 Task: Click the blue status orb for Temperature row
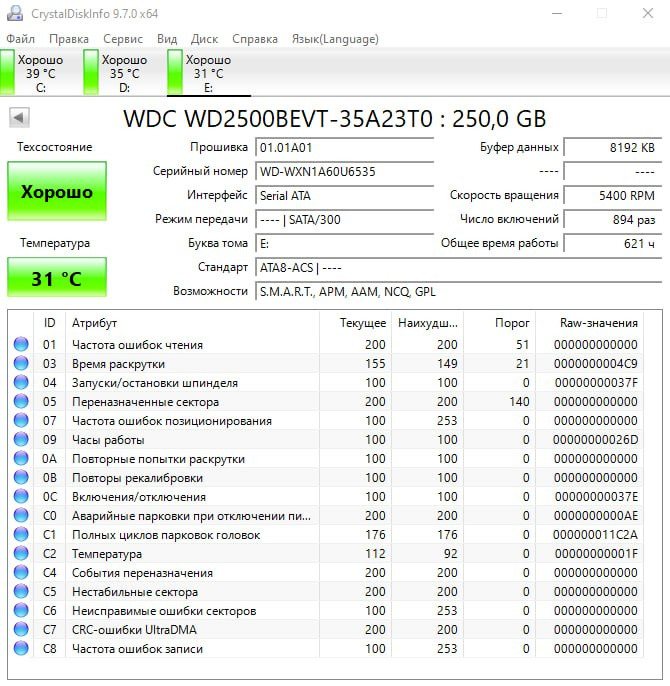click(21, 554)
